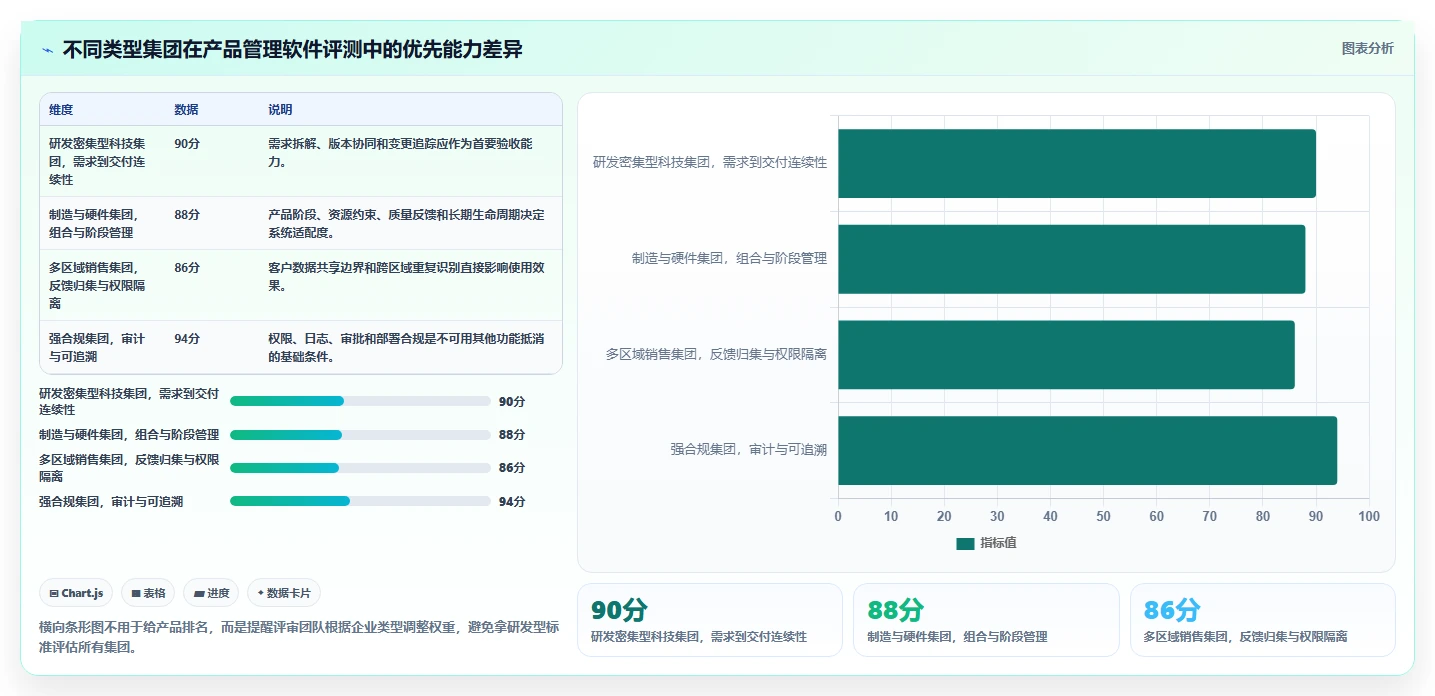Click the 强合规集团 progress bar
This screenshot has height=696, width=1435.
coord(360,501)
